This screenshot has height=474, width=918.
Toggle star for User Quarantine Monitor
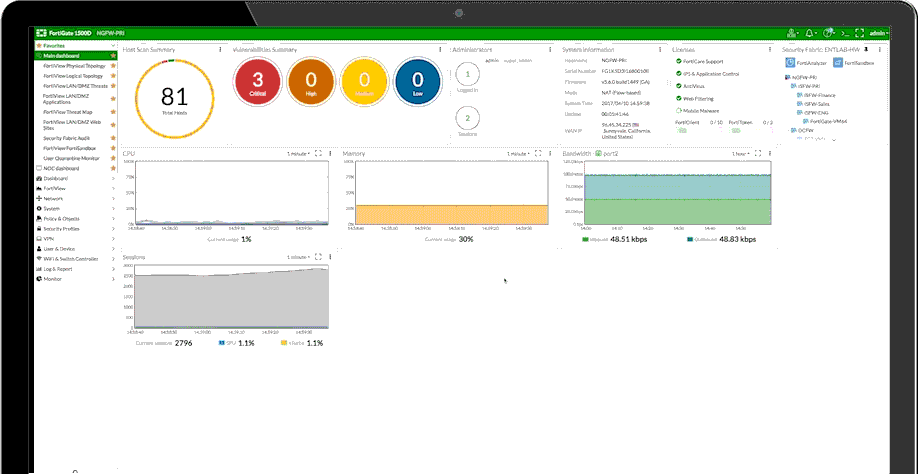113,159
